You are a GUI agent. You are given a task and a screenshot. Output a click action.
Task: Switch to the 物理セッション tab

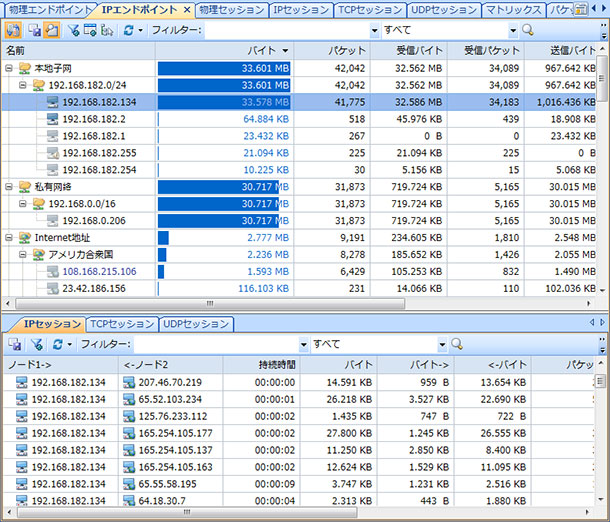pos(229,10)
